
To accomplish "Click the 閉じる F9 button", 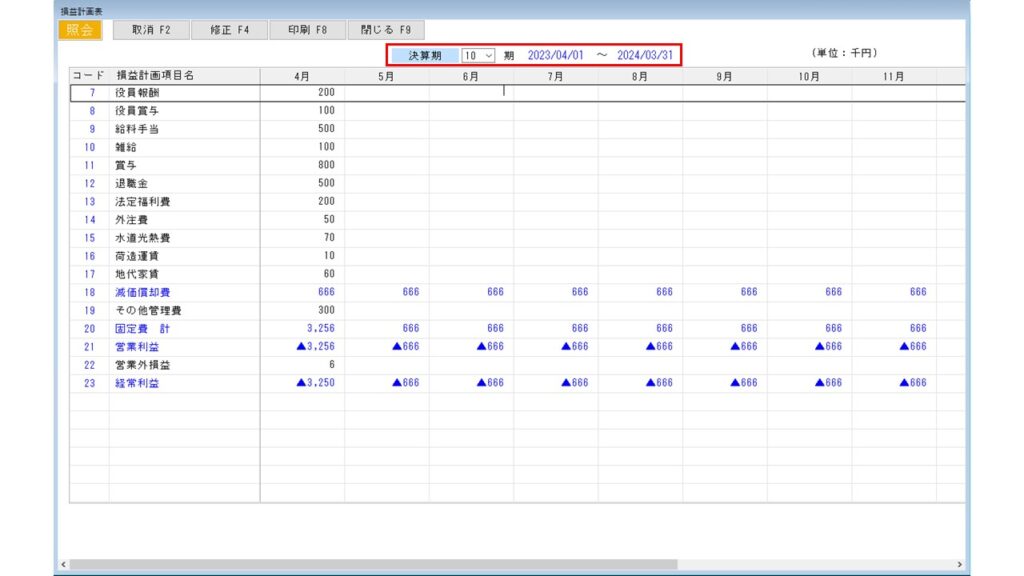I will (386, 30).
